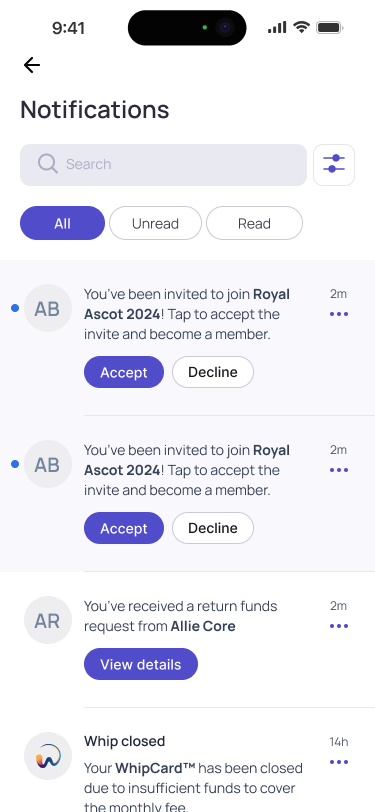Open three-dot menu for Whip closed notification
This screenshot has width=375, height=812.
pyautogui.click(x=339, y=762)
